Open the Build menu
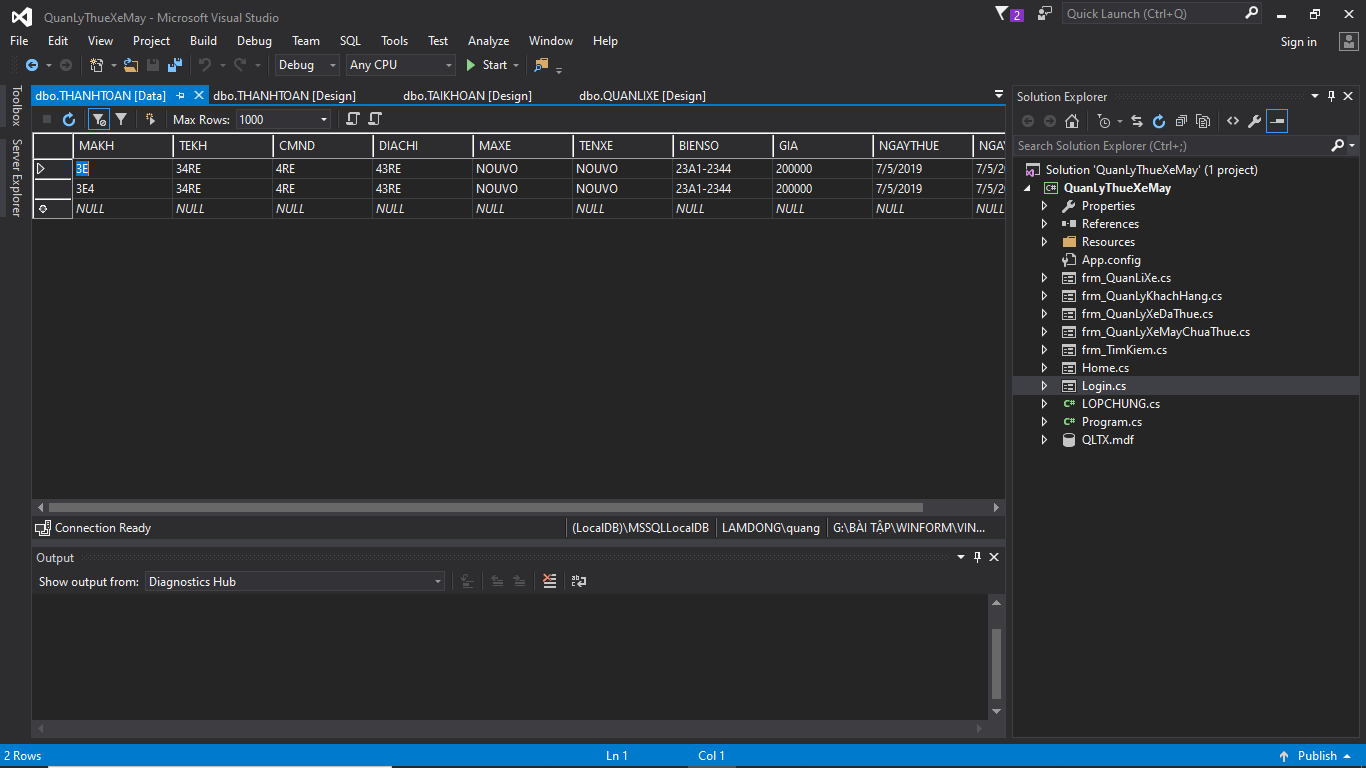The image size is (1366, 768). pyautogui.click(x=203, y=41)
